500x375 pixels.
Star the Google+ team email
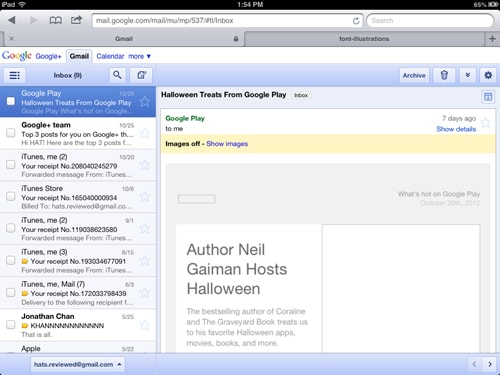point(145,133)
